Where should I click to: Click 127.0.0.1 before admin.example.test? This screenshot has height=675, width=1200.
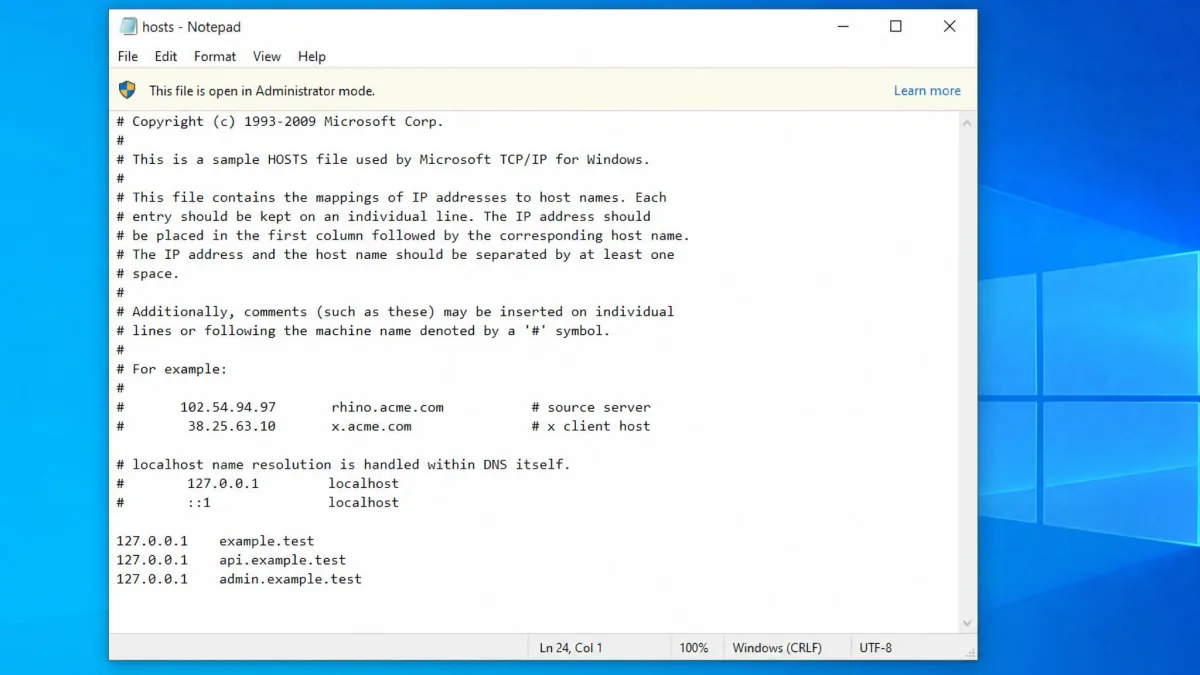pos(152,579)
